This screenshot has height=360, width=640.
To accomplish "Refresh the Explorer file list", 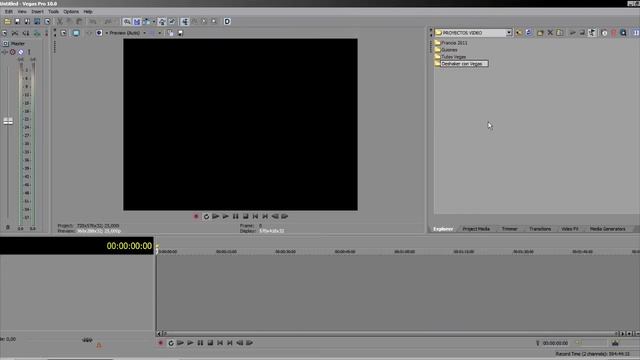I will [529, 33].
